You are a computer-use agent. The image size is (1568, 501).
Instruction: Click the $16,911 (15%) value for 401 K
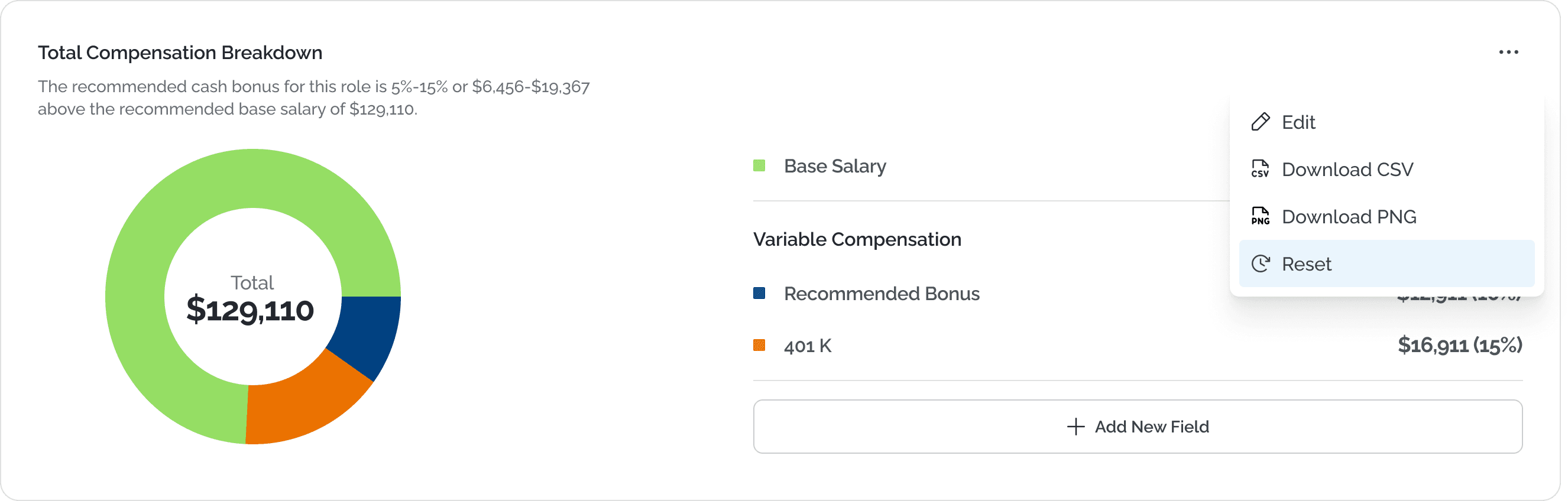coord(1459,346)
